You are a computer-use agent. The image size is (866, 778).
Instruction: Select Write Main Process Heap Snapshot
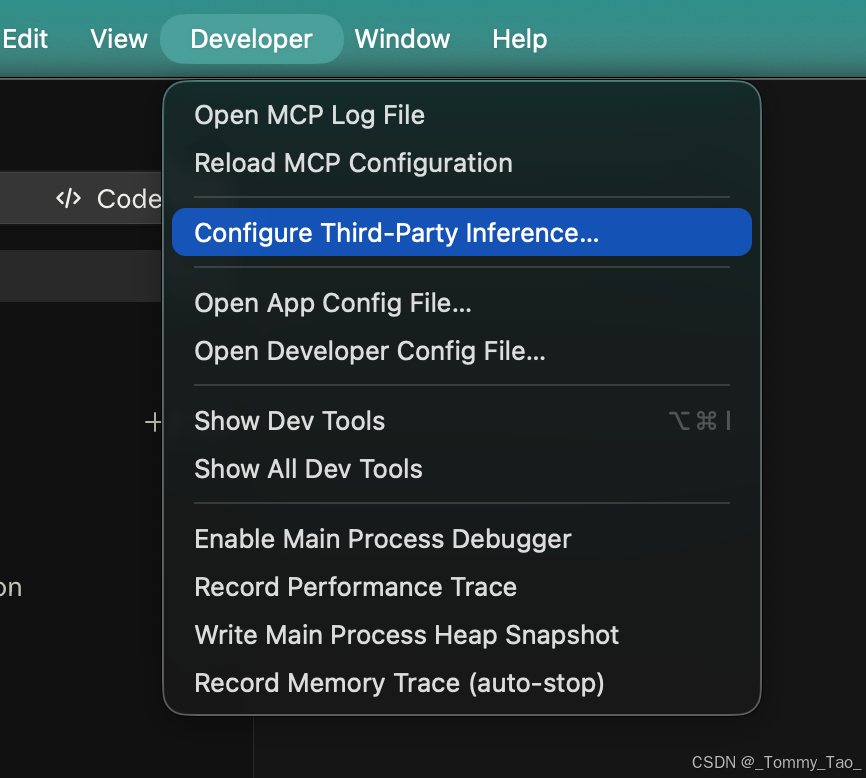462,635
